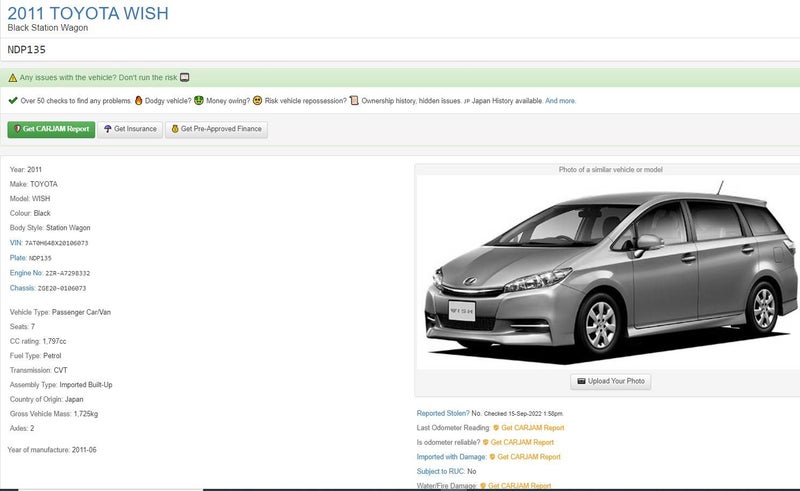The image size is (800, 491).
Task: Open the And more link
Action: coord(560,101)
